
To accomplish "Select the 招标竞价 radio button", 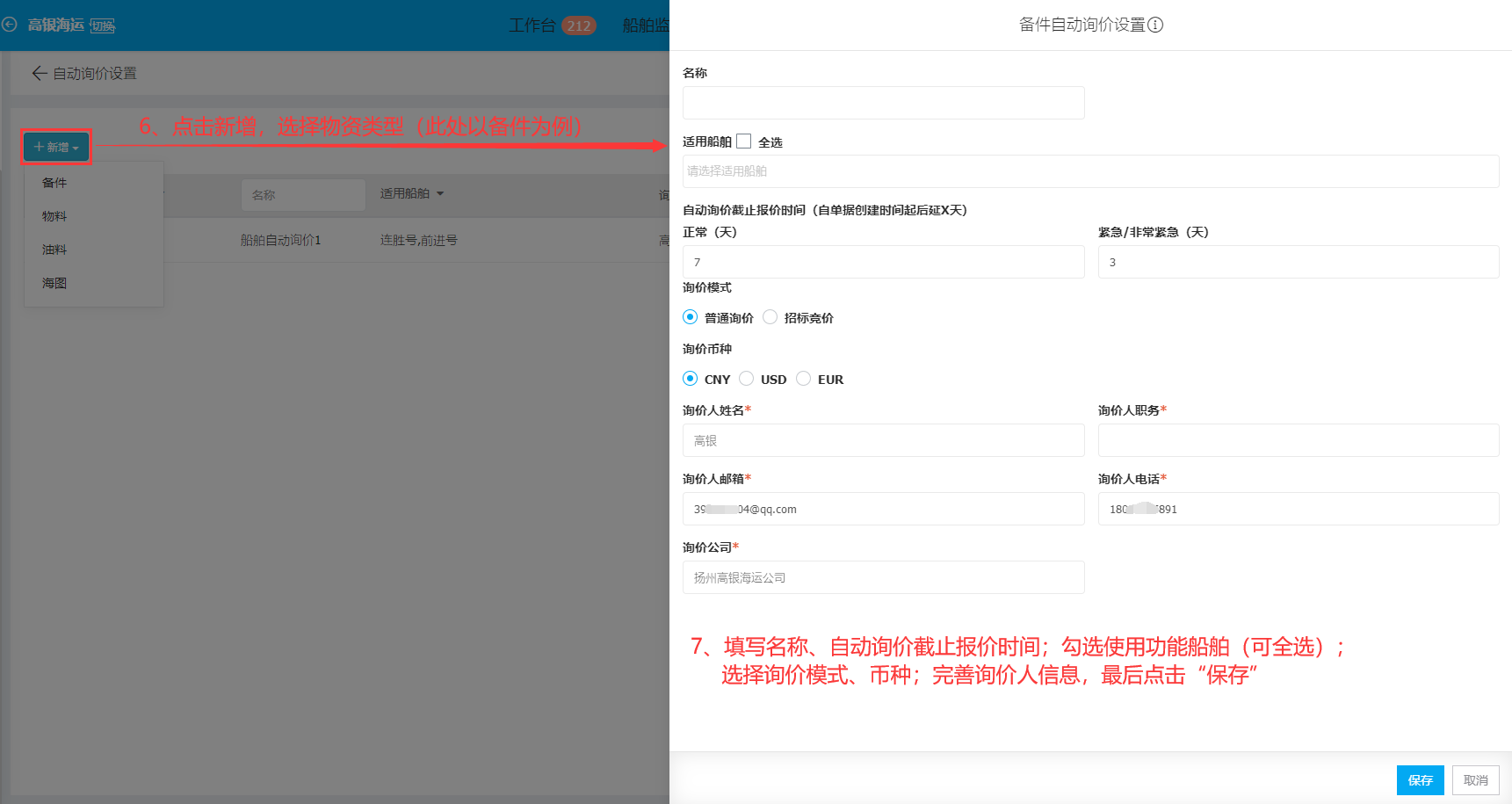I will (770, 317).
